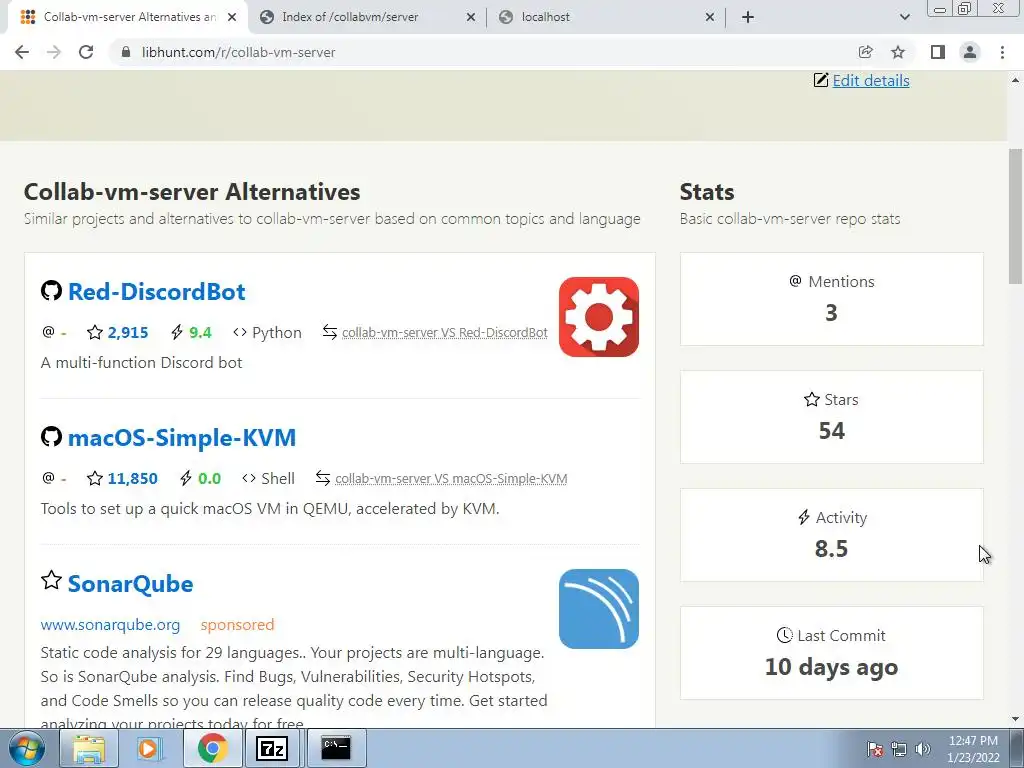
Task: Click the Edit details pencil icon
Action: 821,80
